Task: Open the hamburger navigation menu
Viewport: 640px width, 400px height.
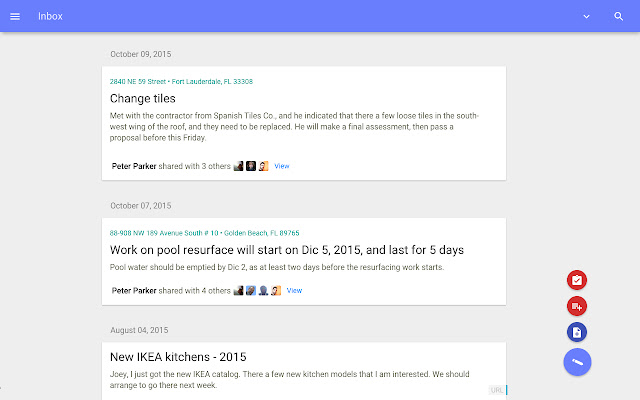Action: pos(14,16)
